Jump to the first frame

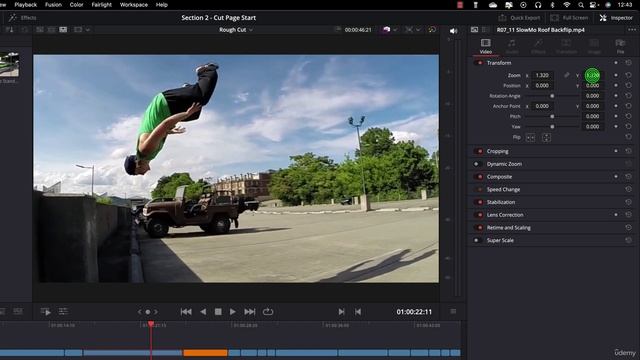(186, 312)
